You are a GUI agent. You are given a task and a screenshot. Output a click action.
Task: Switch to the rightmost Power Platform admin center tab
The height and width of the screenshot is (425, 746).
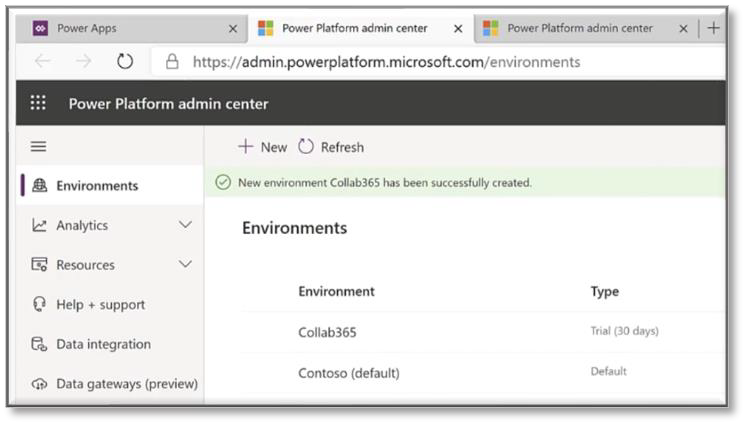pyautogui.click(x=586, y=29)
